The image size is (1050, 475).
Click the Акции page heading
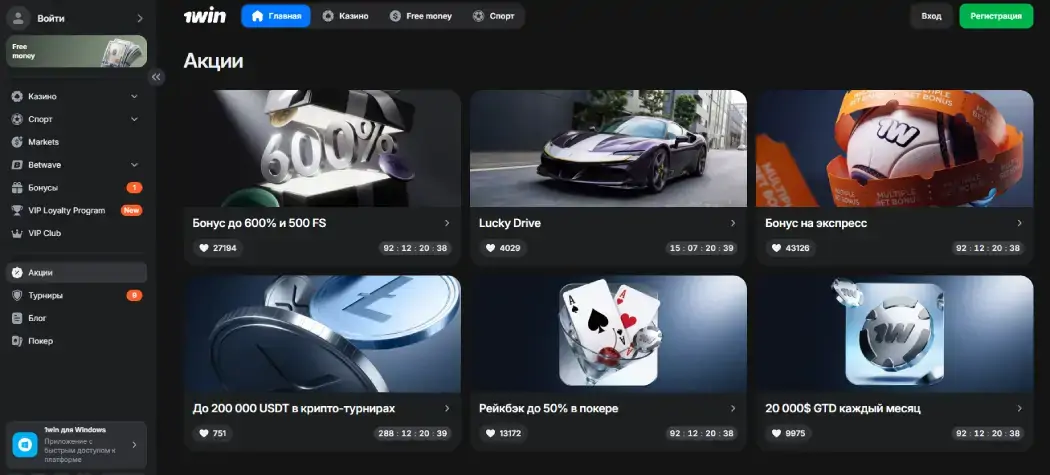pos(213,61)
